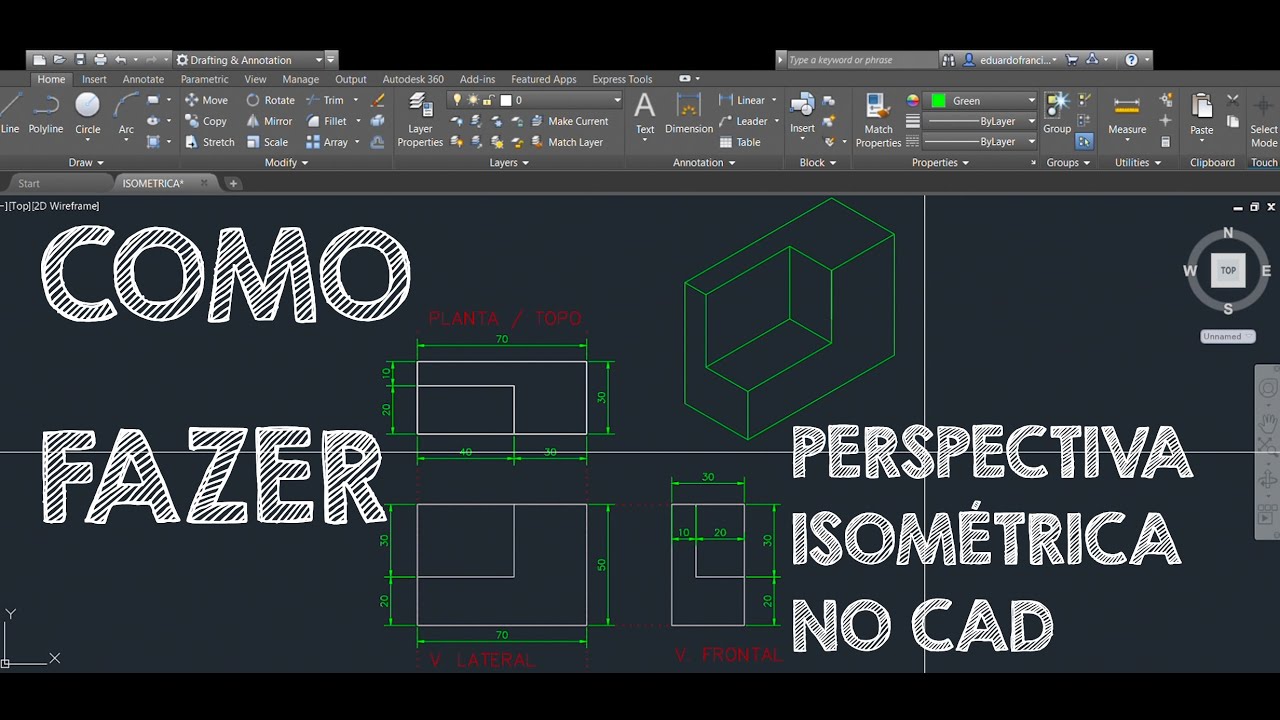
Task: Select the Line drawing tool
Action: pyautogui.click(x=10, y=115)
